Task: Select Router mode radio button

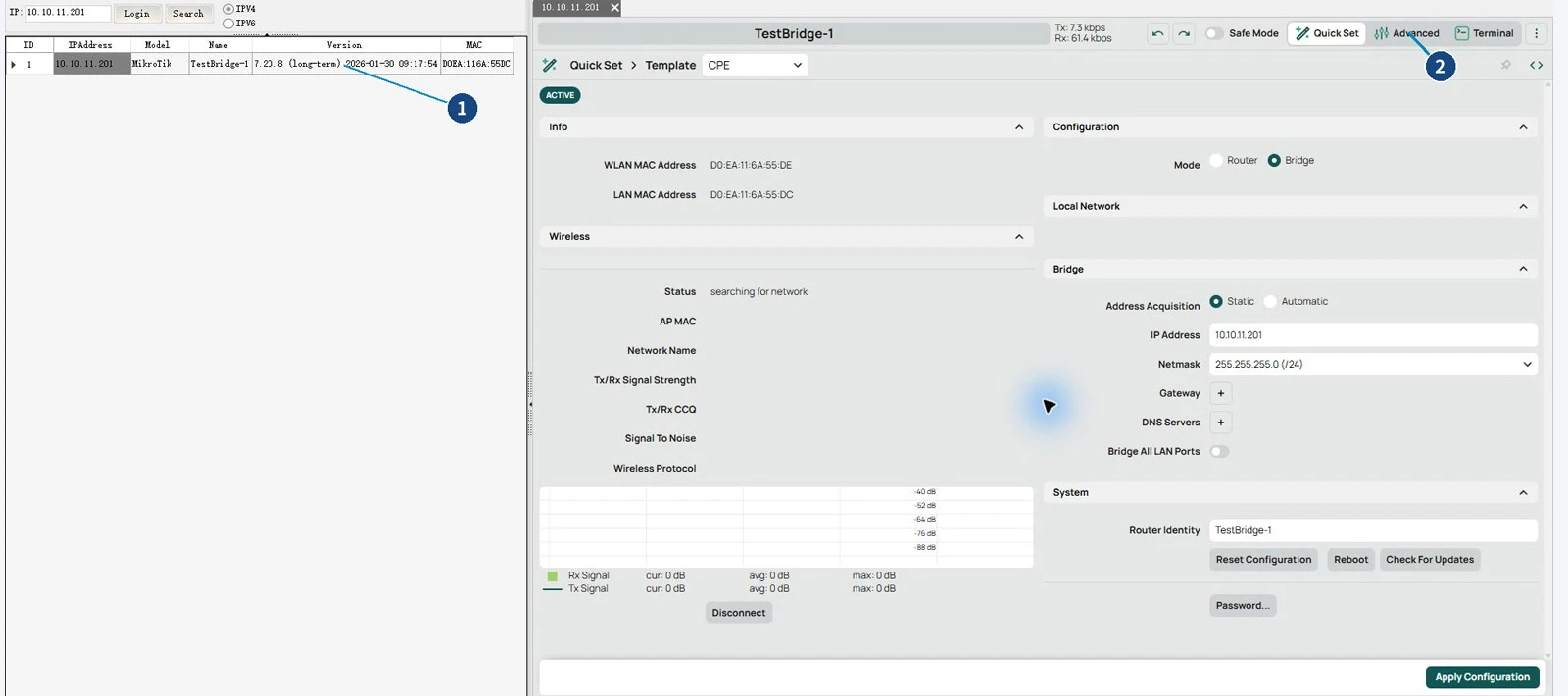Action: 1216,161
